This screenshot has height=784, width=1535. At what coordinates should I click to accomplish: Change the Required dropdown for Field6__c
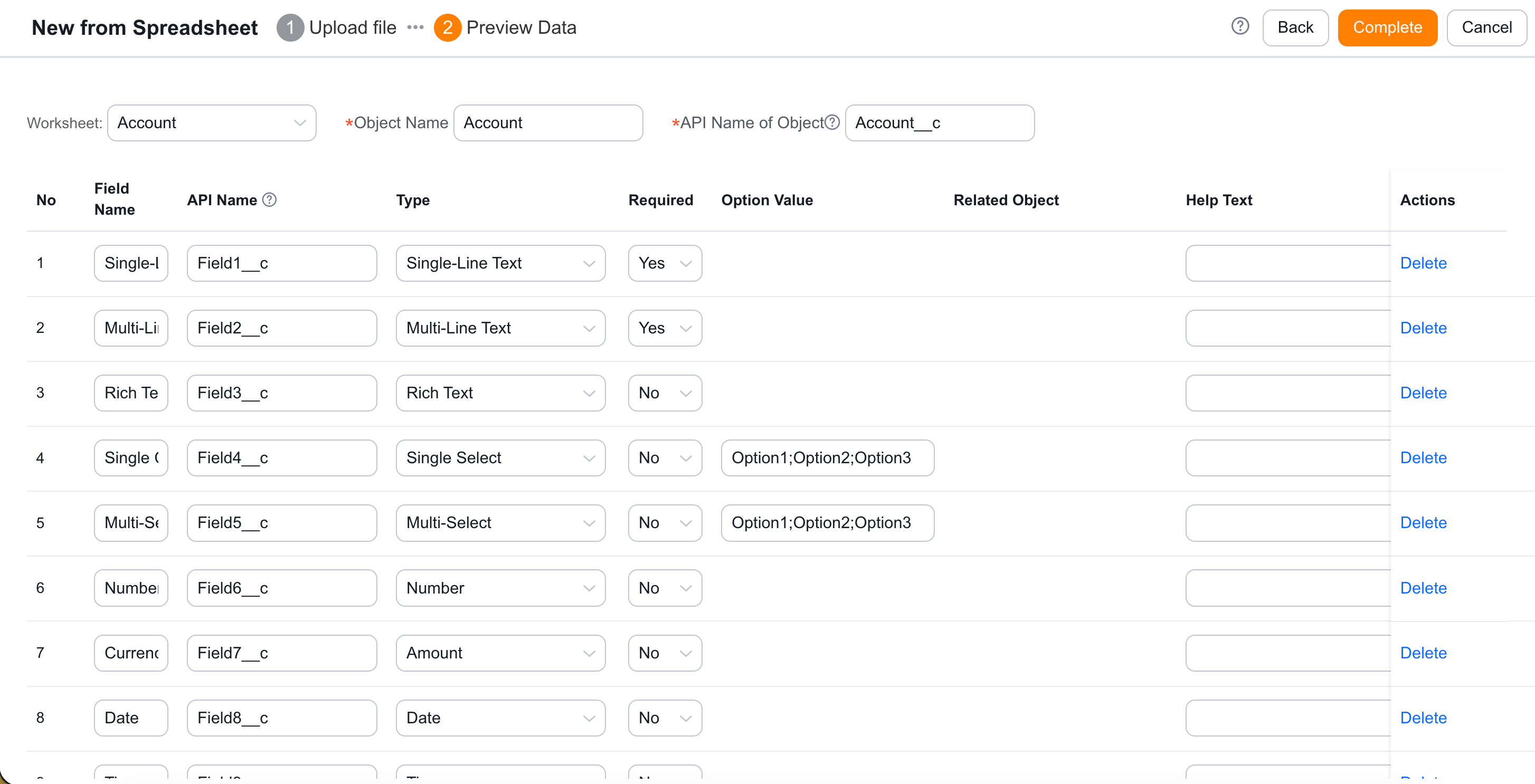[x=665, y=588]
